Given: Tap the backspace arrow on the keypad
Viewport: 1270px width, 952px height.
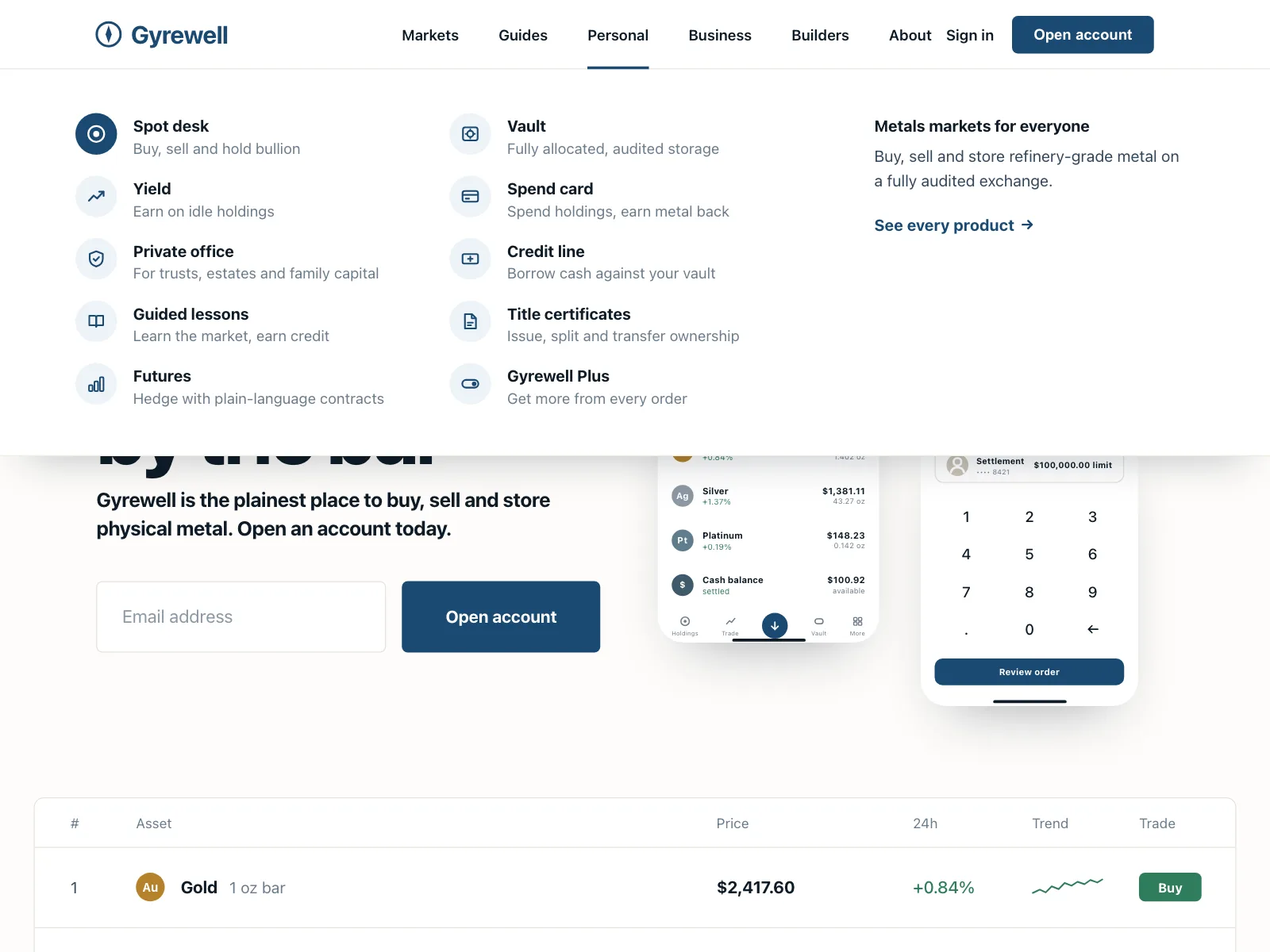Looking at the screenshot, I should coord(1093,629).
